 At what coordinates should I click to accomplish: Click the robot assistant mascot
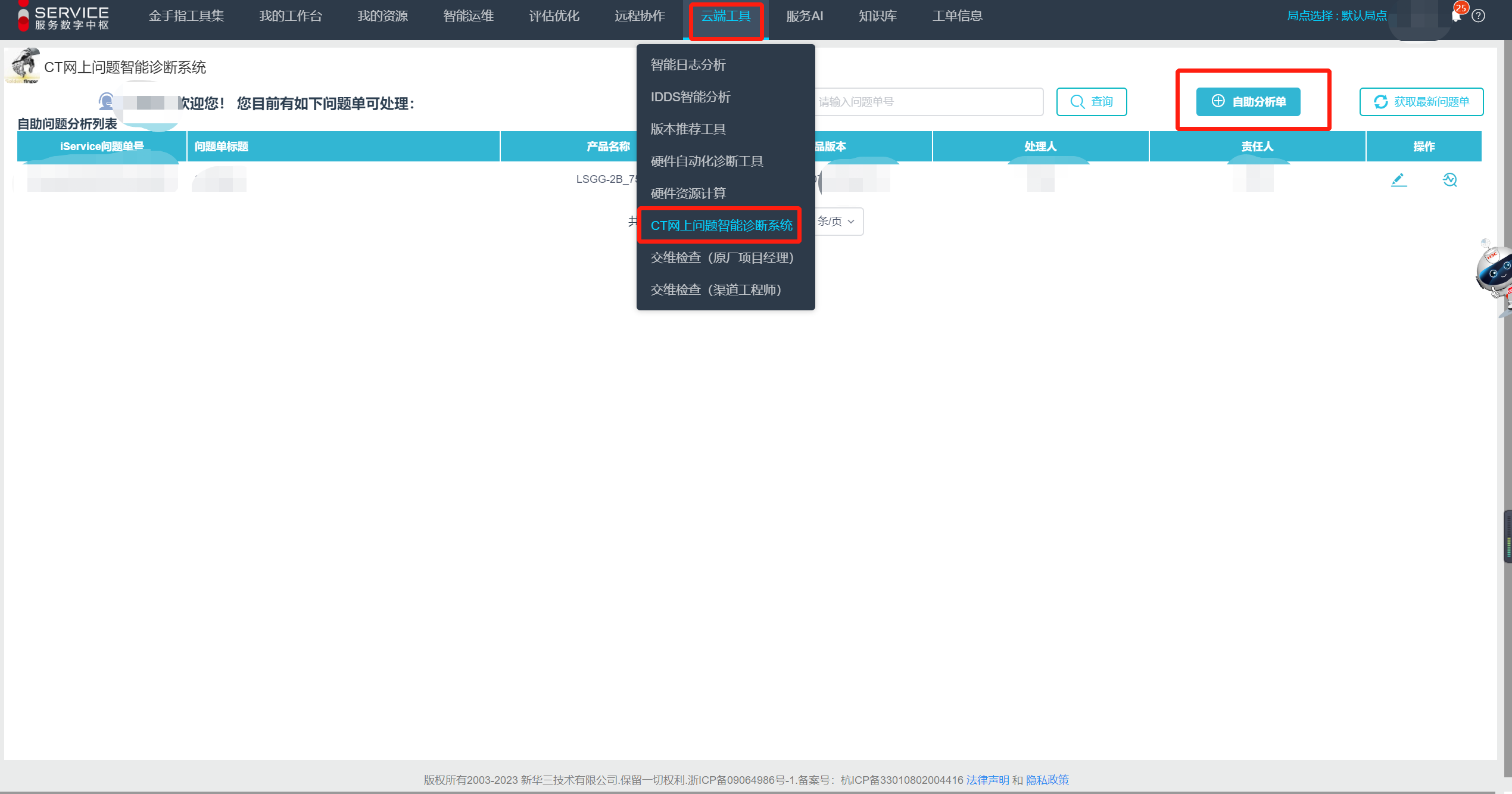click(x=1495, y=271)
